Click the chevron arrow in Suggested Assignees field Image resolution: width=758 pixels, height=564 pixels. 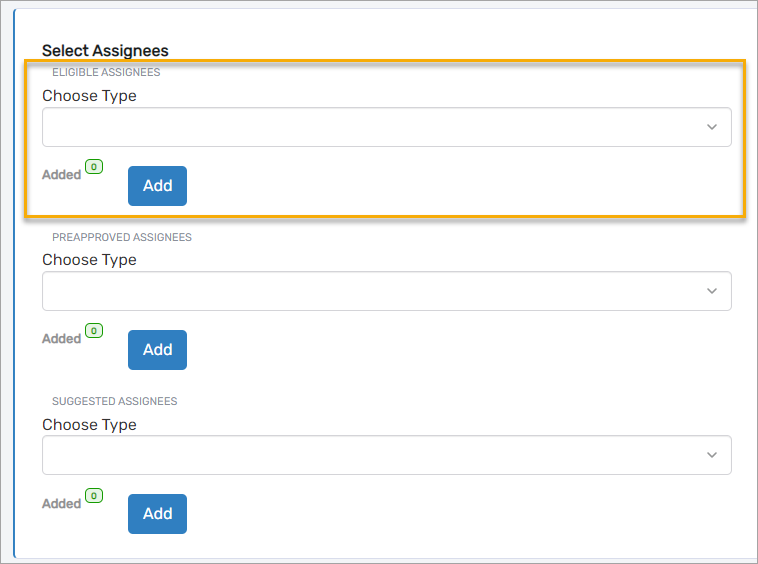[x=712, y=455]
